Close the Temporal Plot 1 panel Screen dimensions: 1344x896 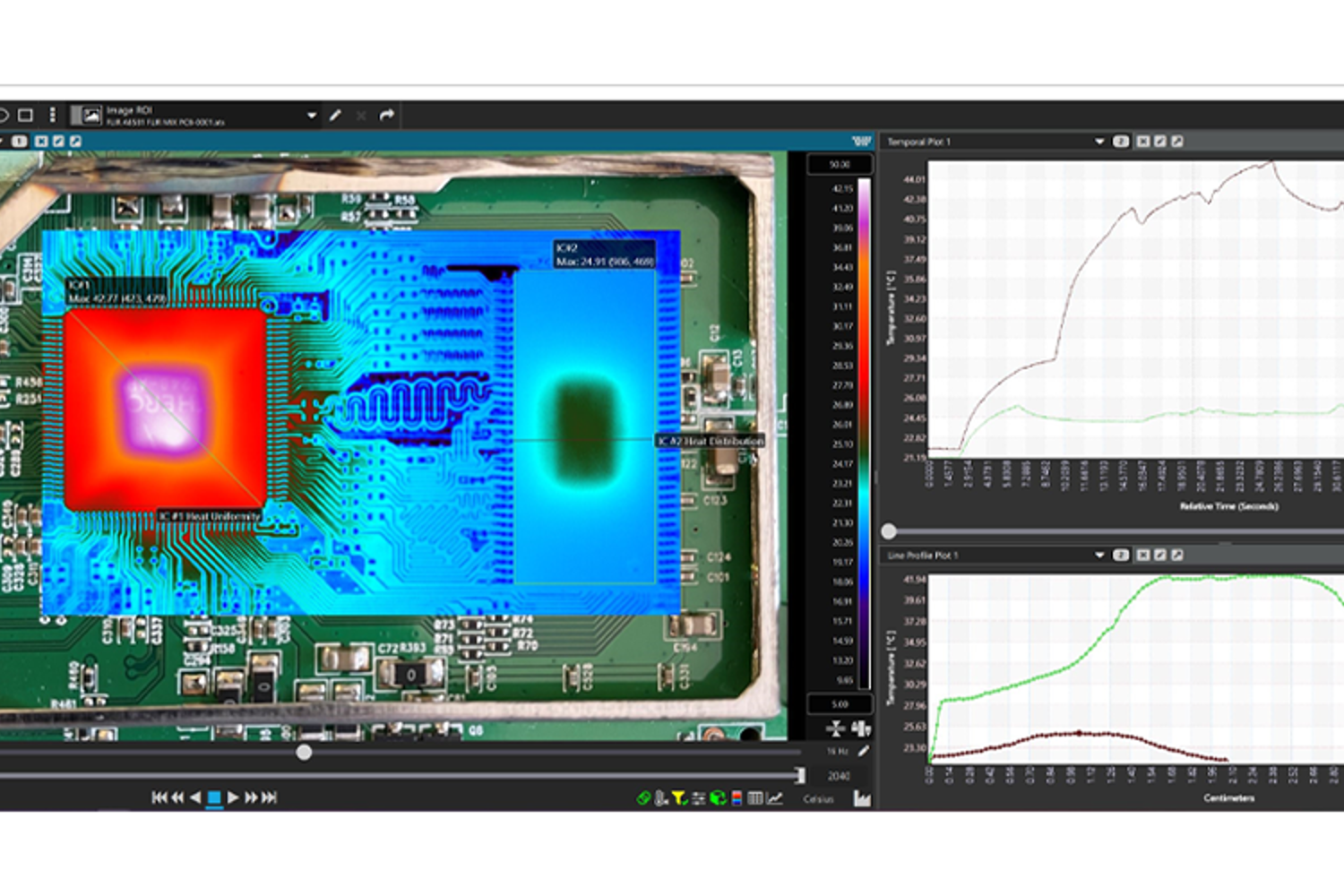tap(1143, 142)
